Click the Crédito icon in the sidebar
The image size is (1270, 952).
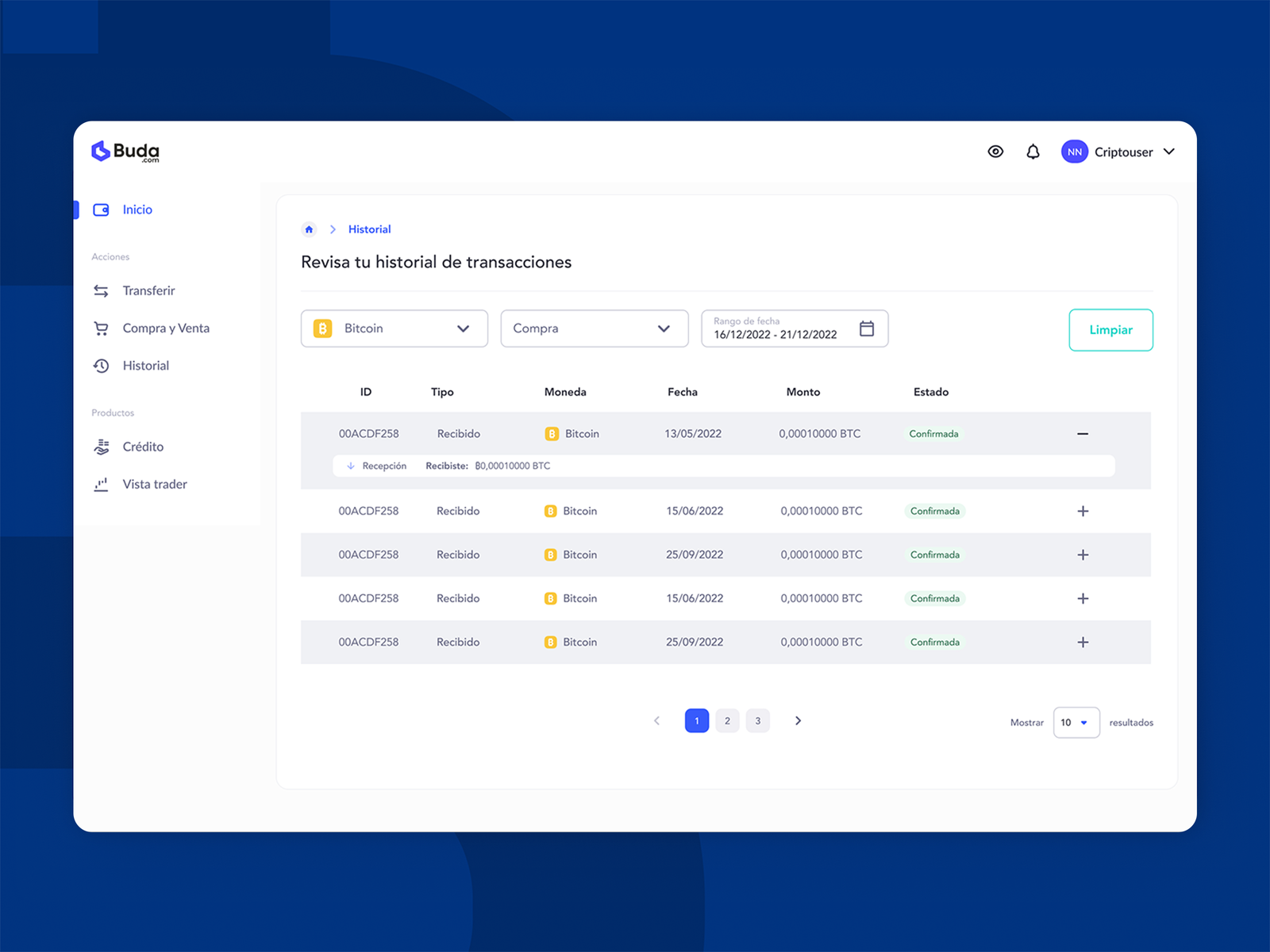[101, 447]
